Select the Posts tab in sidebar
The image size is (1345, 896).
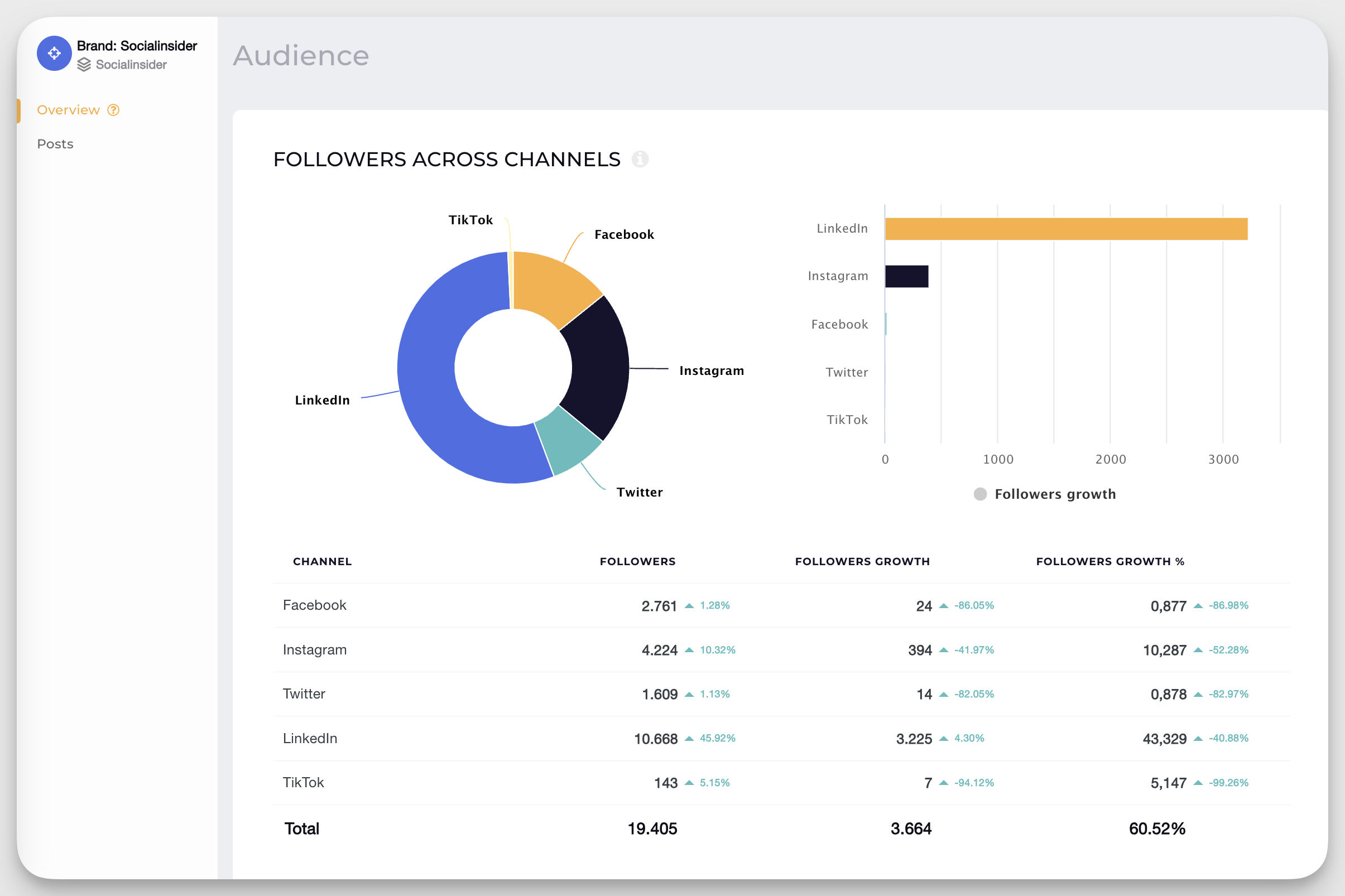tap(54, 143)
